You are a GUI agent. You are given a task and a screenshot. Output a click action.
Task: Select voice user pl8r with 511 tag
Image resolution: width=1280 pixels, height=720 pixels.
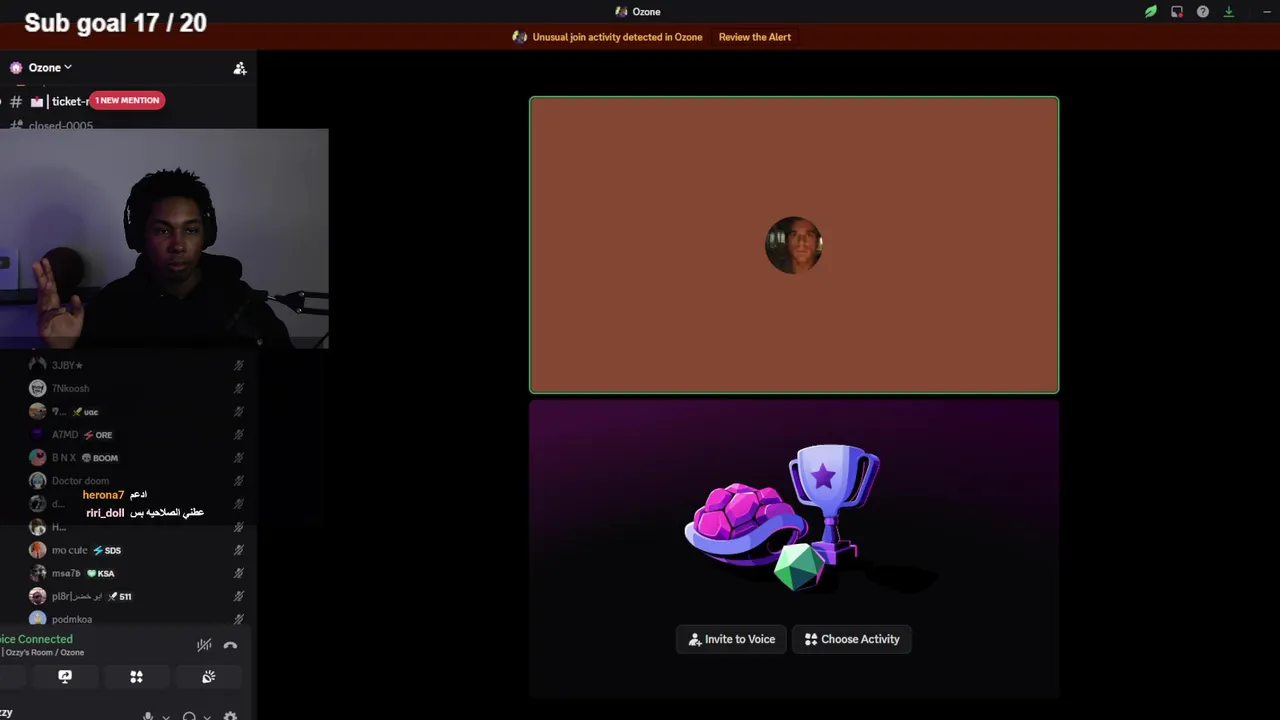(135, 596)
